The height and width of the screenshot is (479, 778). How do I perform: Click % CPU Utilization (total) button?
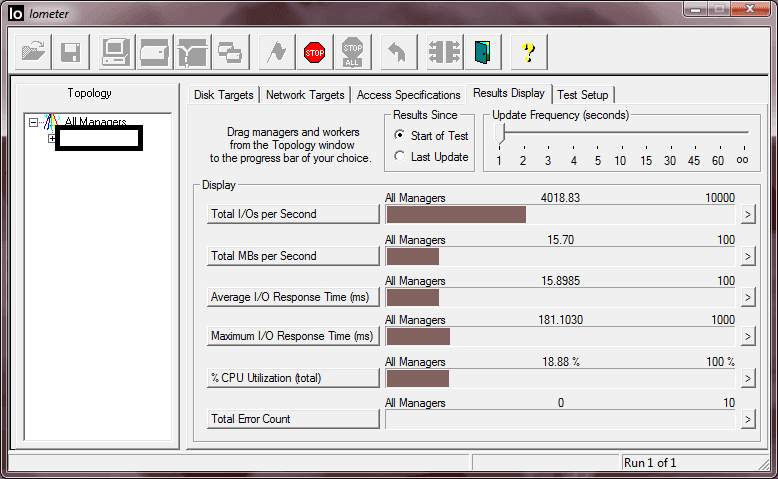[x=293, y=378]
